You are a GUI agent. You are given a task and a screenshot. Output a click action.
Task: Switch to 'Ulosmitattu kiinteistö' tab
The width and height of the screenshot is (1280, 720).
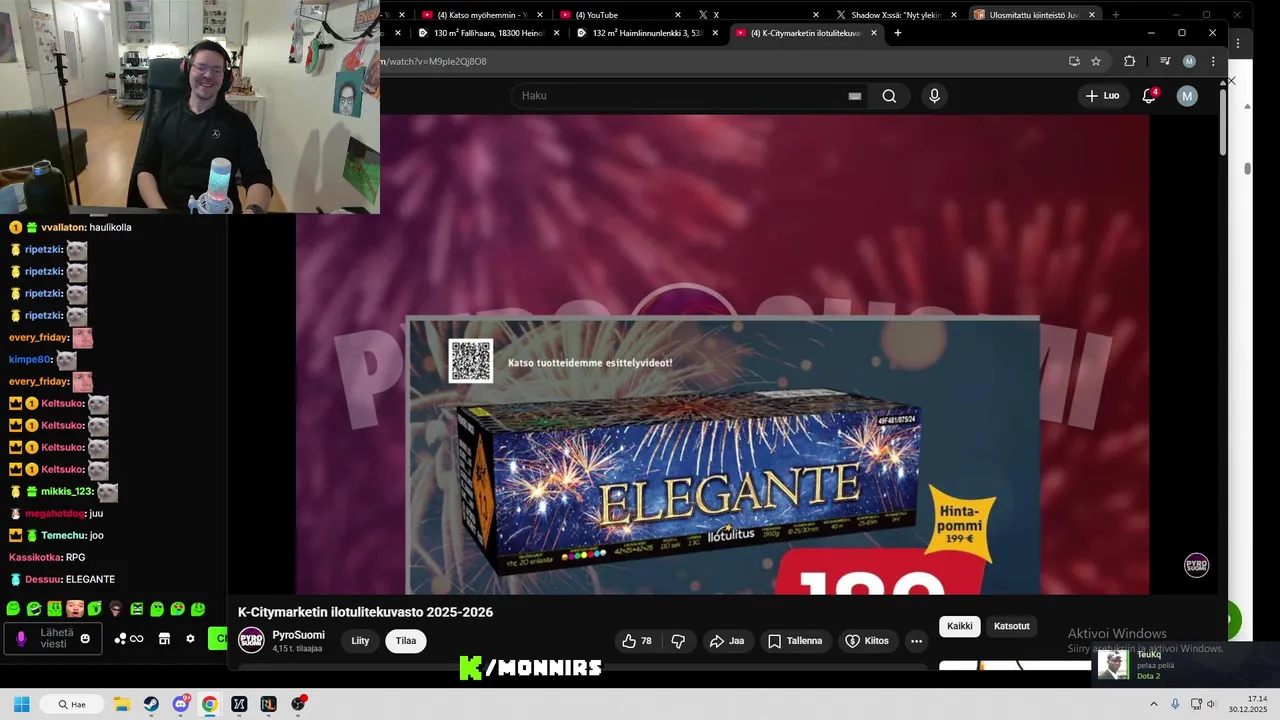tap(1034, 15)
